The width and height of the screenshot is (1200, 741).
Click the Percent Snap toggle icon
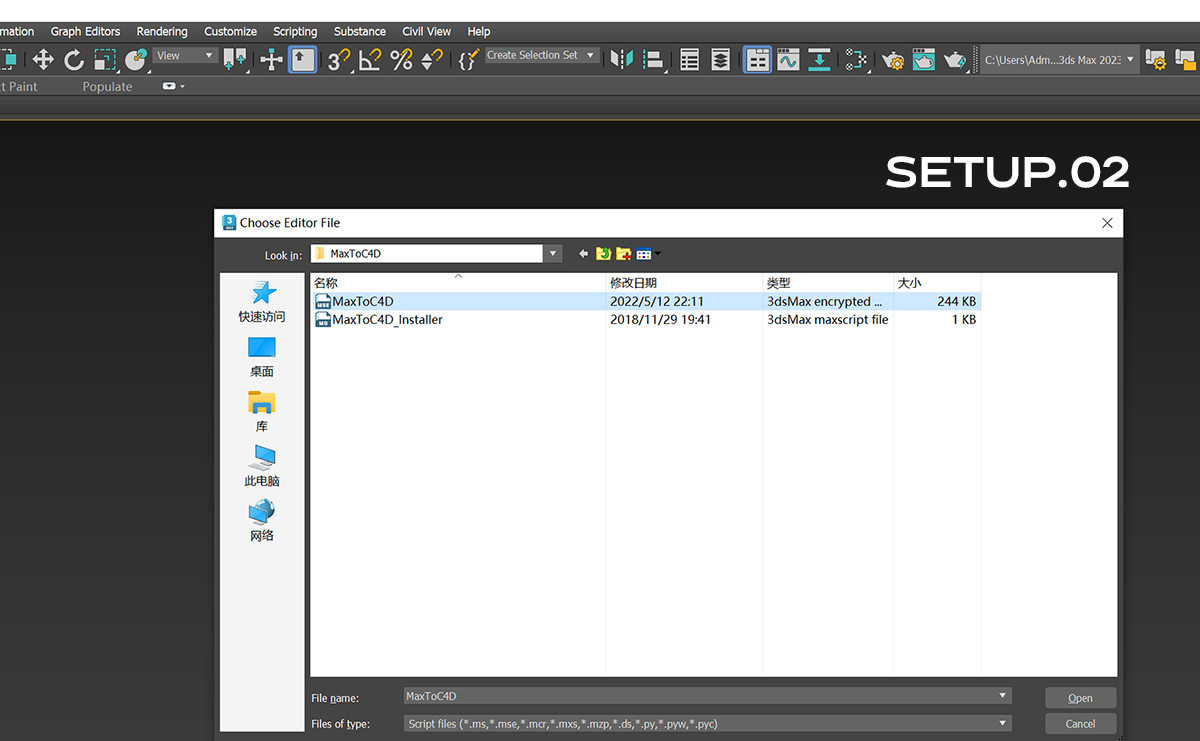point(402,60)
